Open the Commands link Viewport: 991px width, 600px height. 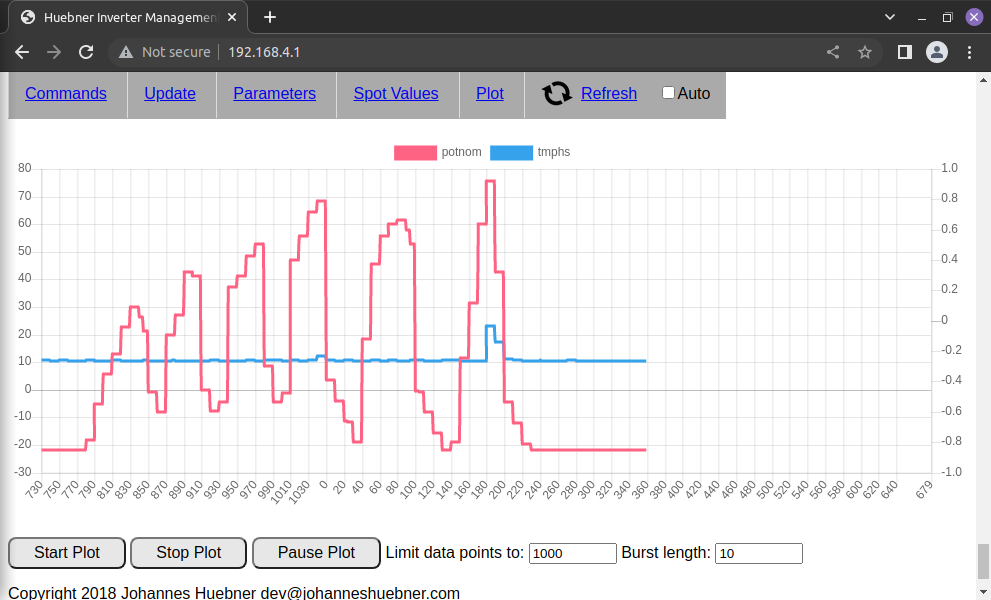[66, 94]
